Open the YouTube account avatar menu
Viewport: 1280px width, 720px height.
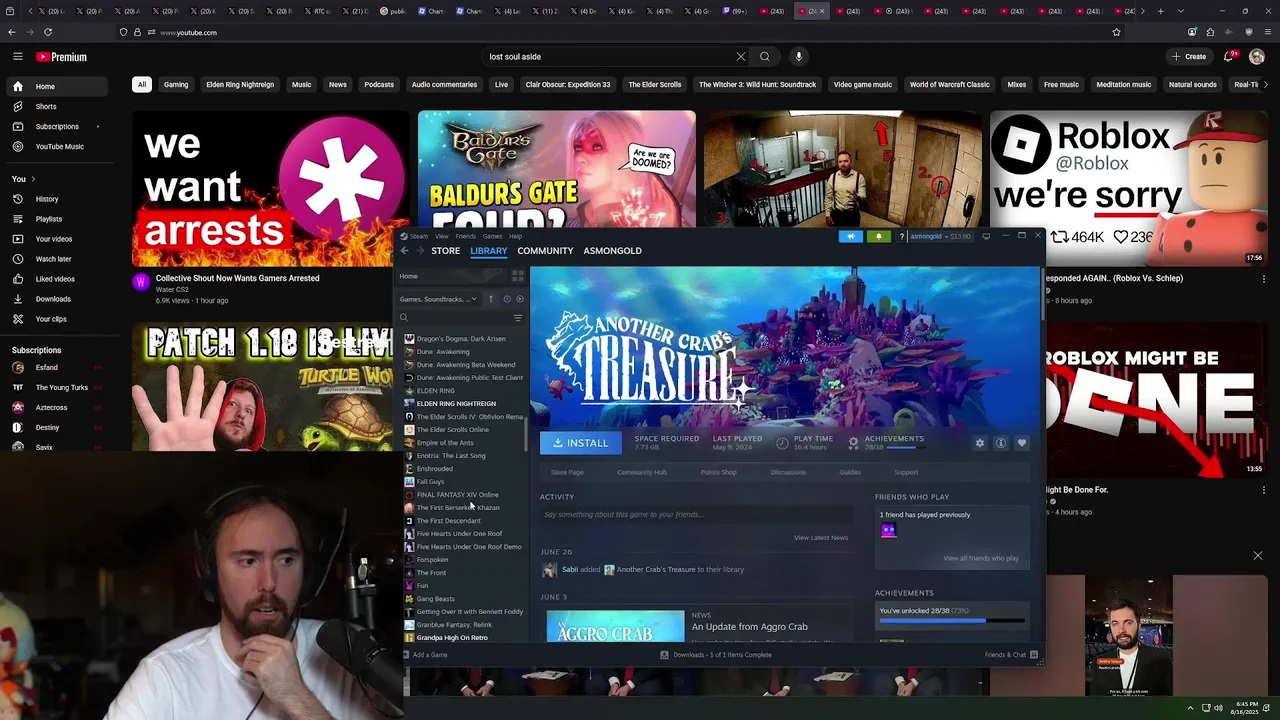point(1257,57)
